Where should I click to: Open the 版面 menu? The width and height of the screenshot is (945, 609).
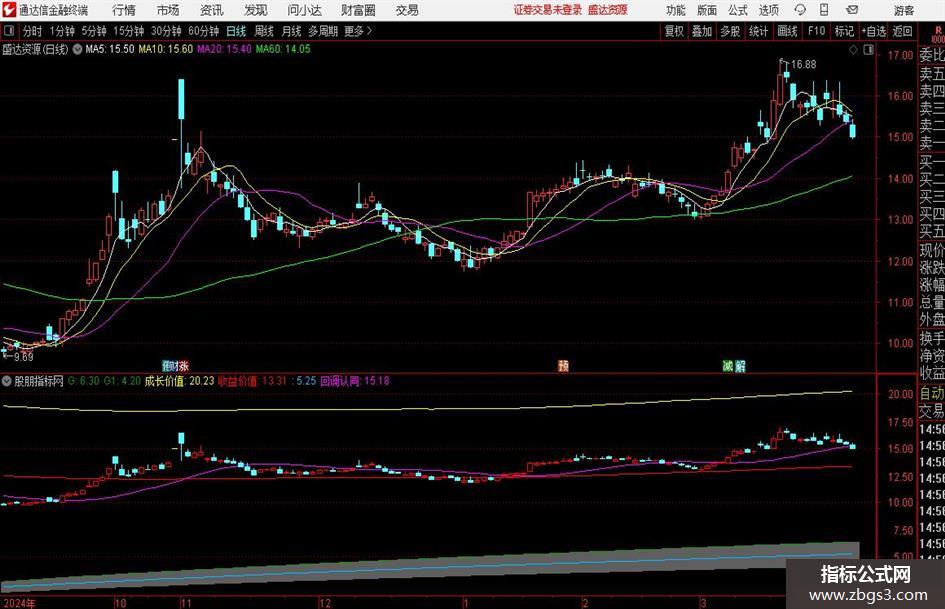click(x=706, y=10)
